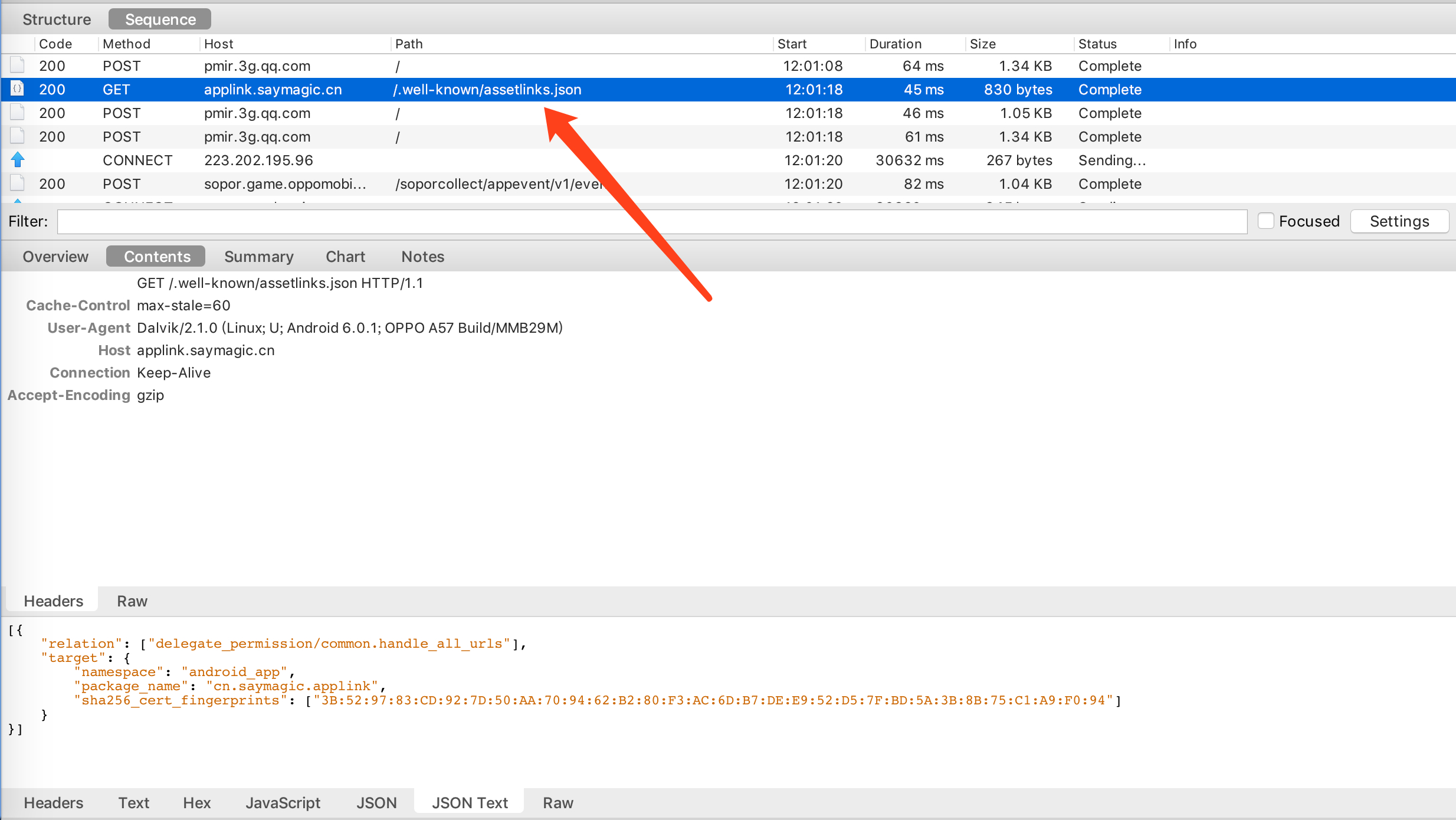1456x820 pixels.
Task: Open the Notes tab
Action: point(422,257)
